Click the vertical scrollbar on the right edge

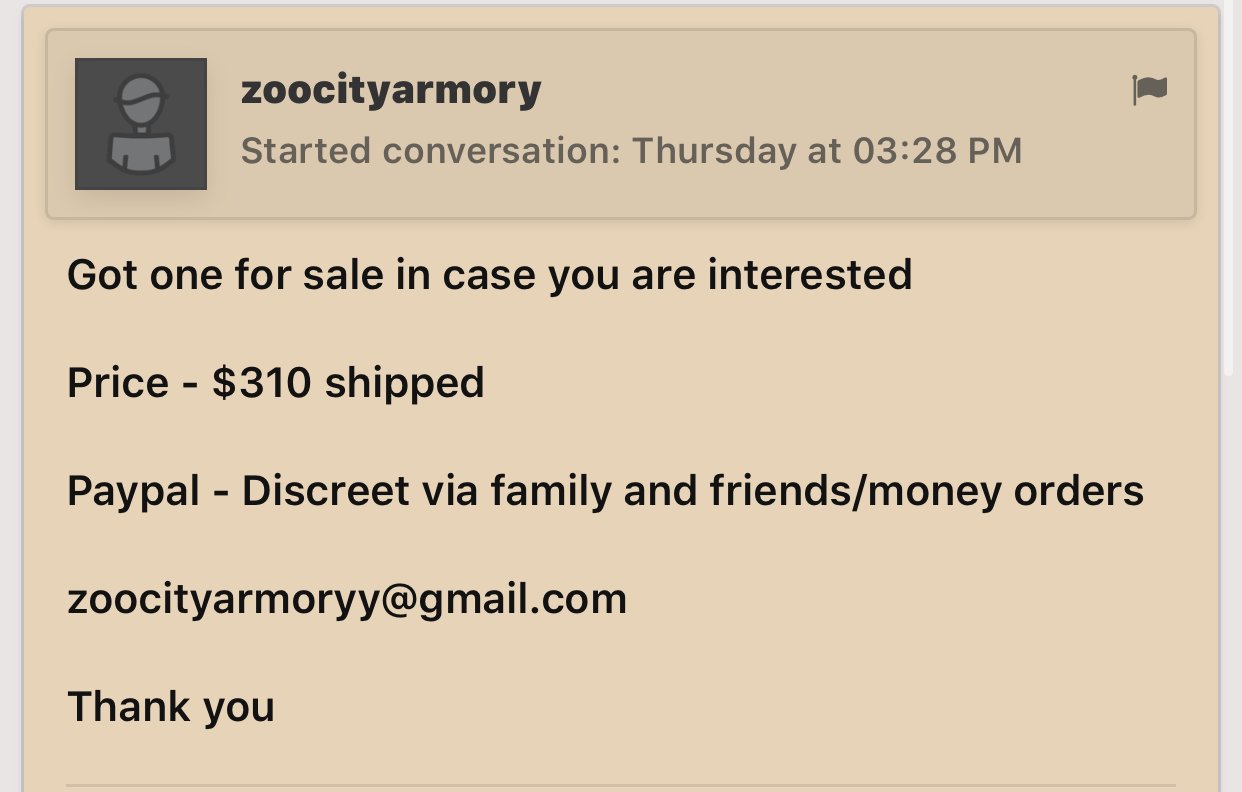click(1229, 200)
